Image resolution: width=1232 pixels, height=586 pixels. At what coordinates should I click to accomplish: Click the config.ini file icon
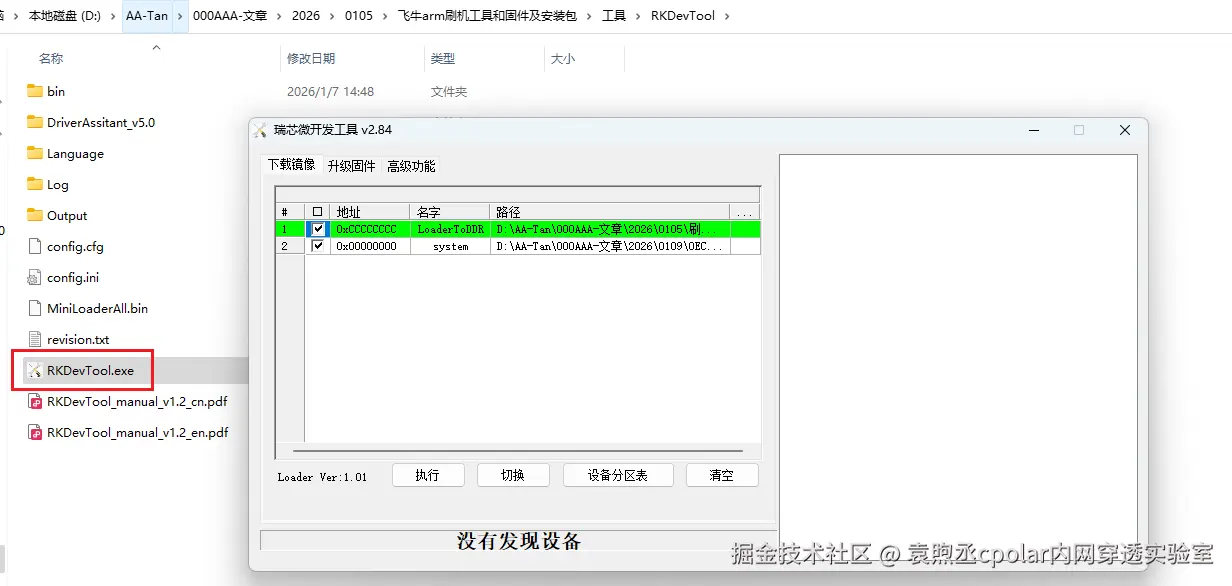[x=35, y=278]
